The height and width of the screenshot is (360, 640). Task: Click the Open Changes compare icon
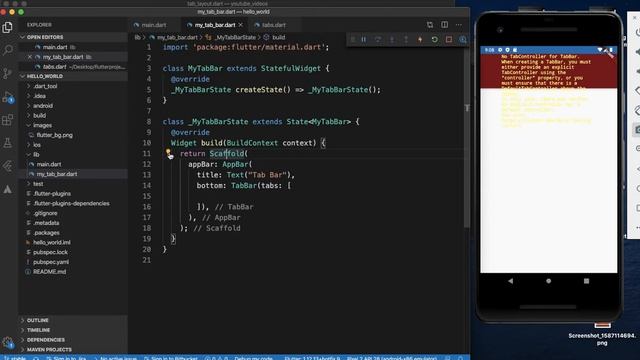coord(430,25)
